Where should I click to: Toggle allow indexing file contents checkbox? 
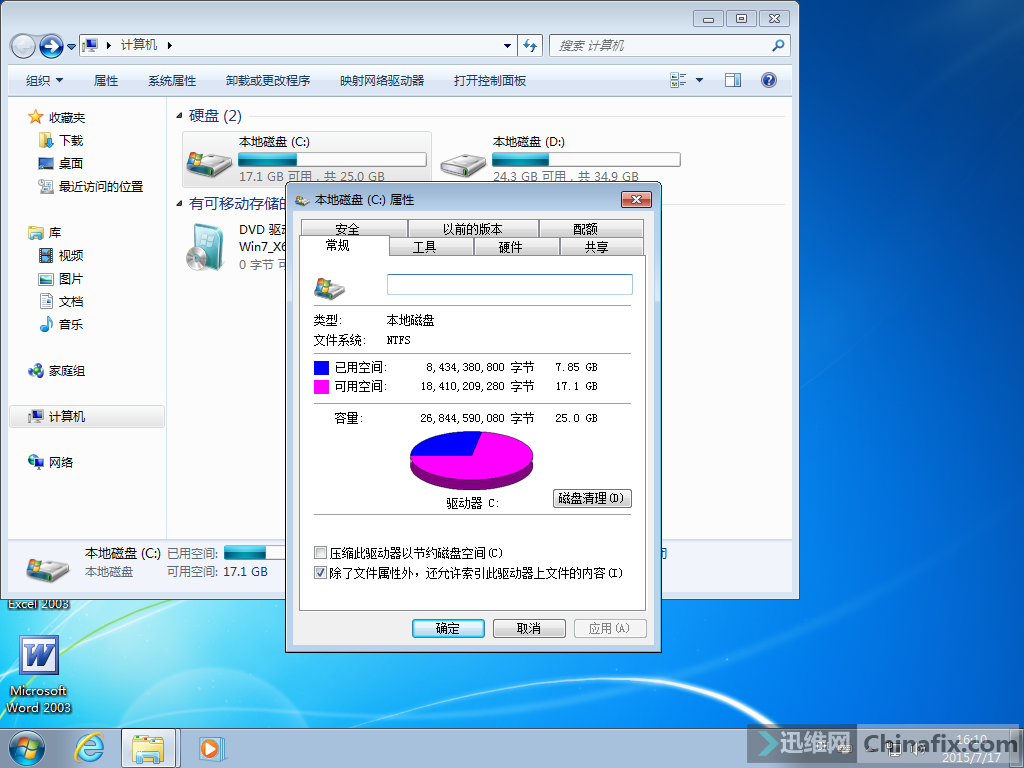(x=320, y=573)
